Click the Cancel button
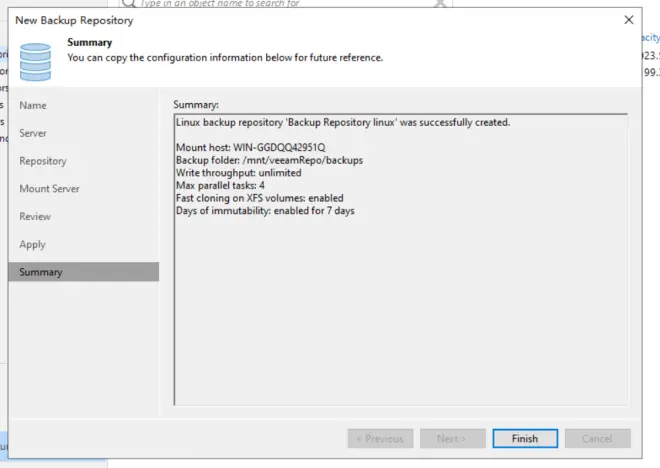This screenshot has height=468, width=660. point(597,439)
